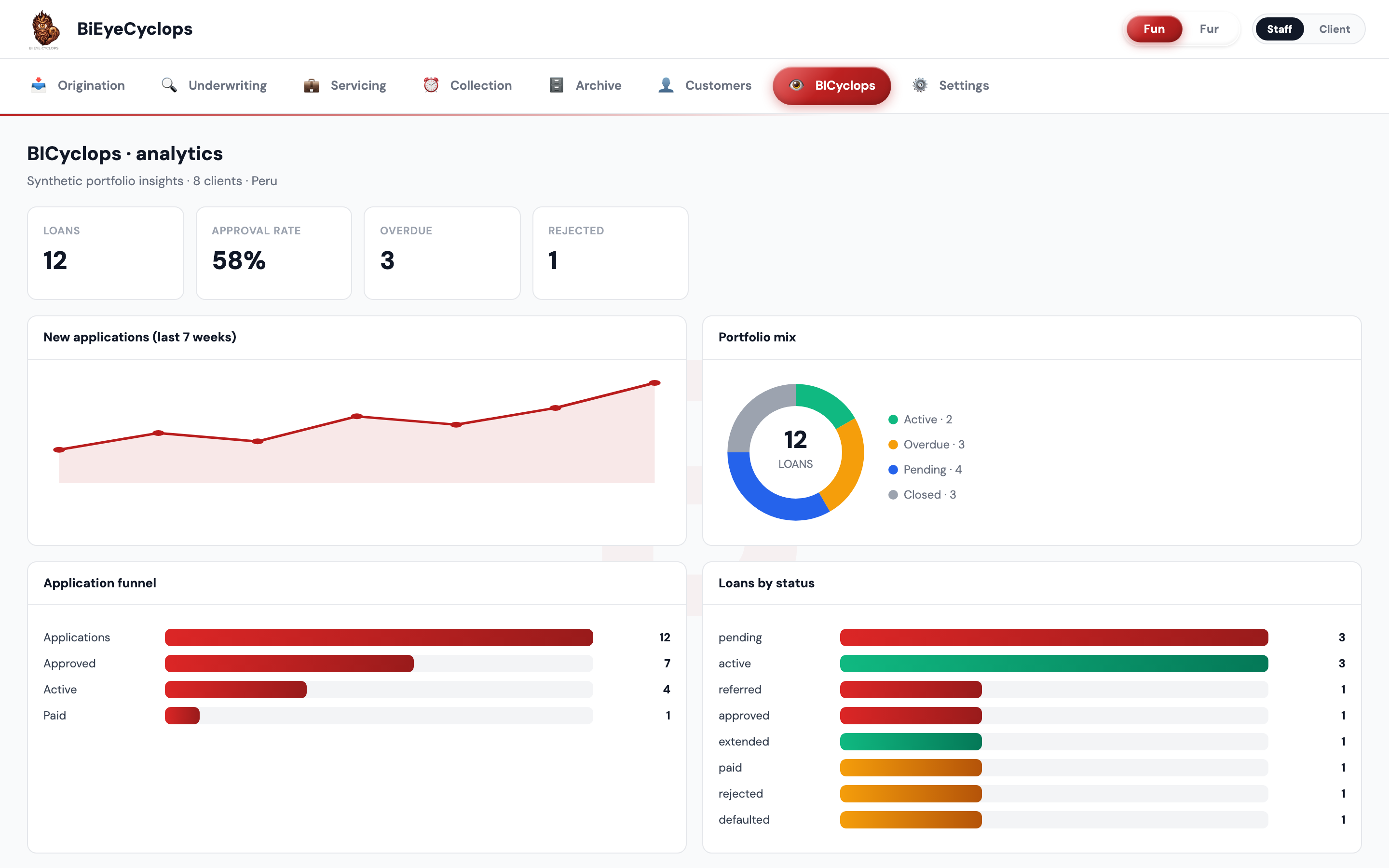Image resolution: width=1389 pixels, height=868 pixels.
Task: Click 'New applications (last 7 weeks)' heading
Action: (x=140, y=337)
